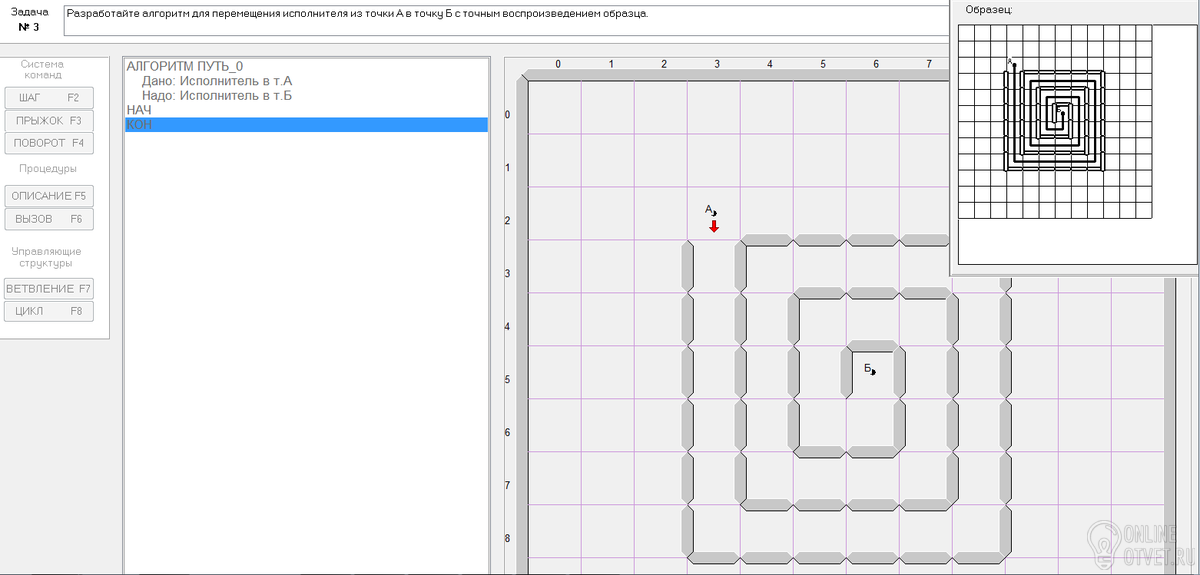Click the ОПИСАНИЕ F5 procedure button
1200x575 pixels.
coord(49,196)
